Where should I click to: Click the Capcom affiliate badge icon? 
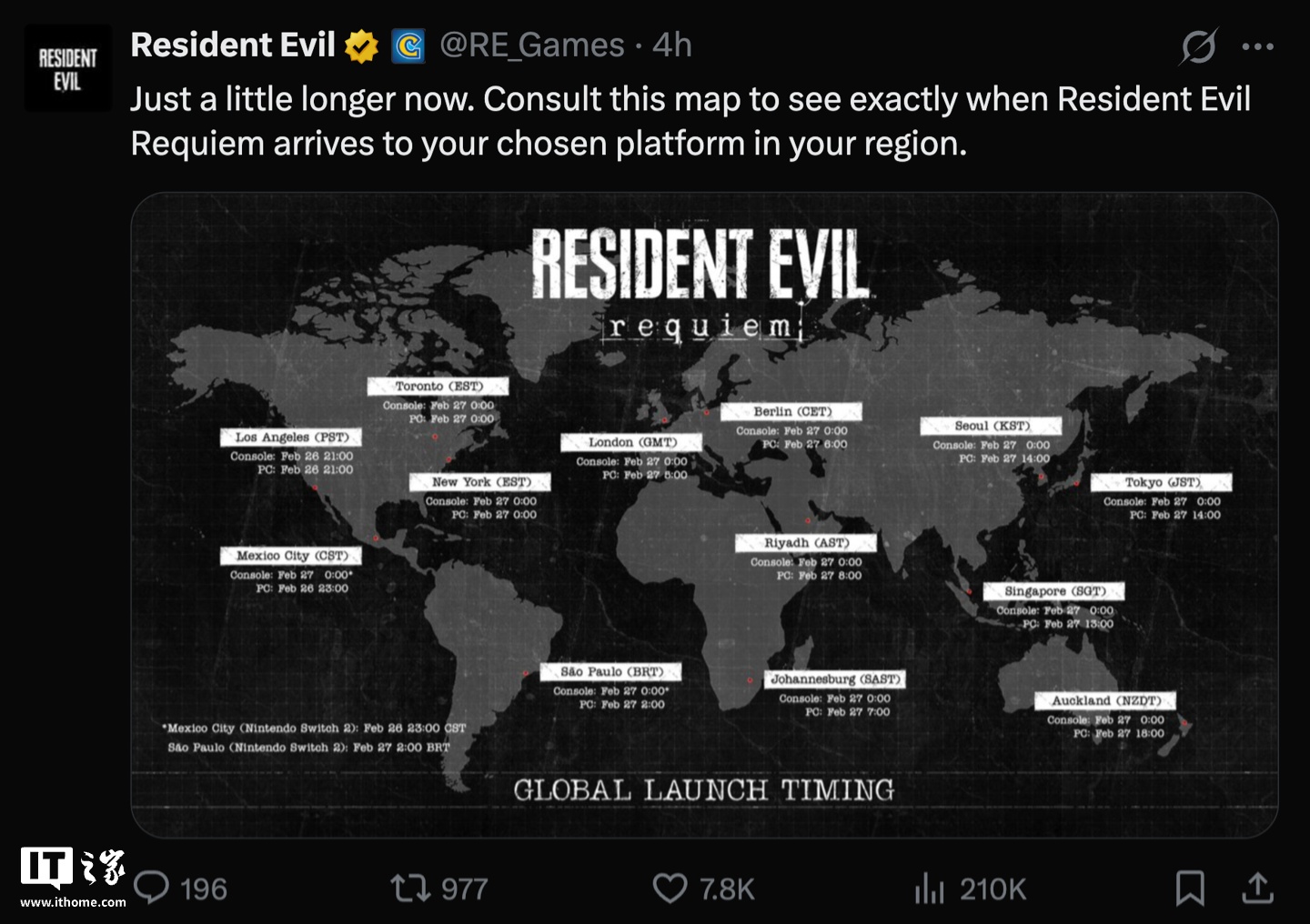tap(408, 45)
